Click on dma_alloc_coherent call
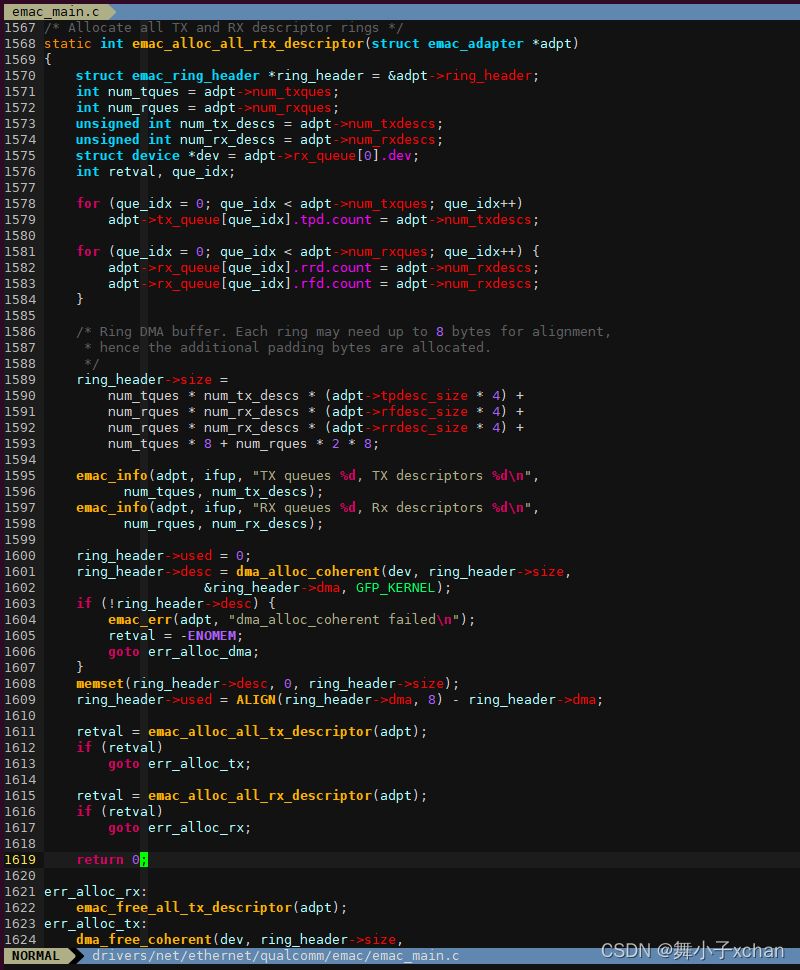 tap(308, 572)
